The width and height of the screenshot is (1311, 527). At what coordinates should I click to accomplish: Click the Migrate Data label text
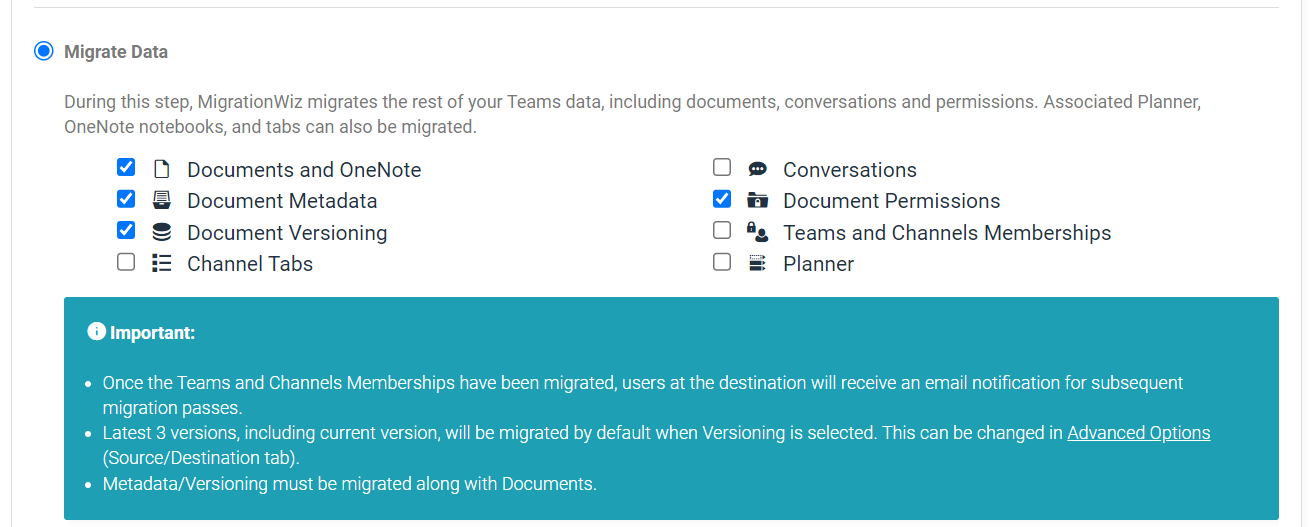coord(116,52)
